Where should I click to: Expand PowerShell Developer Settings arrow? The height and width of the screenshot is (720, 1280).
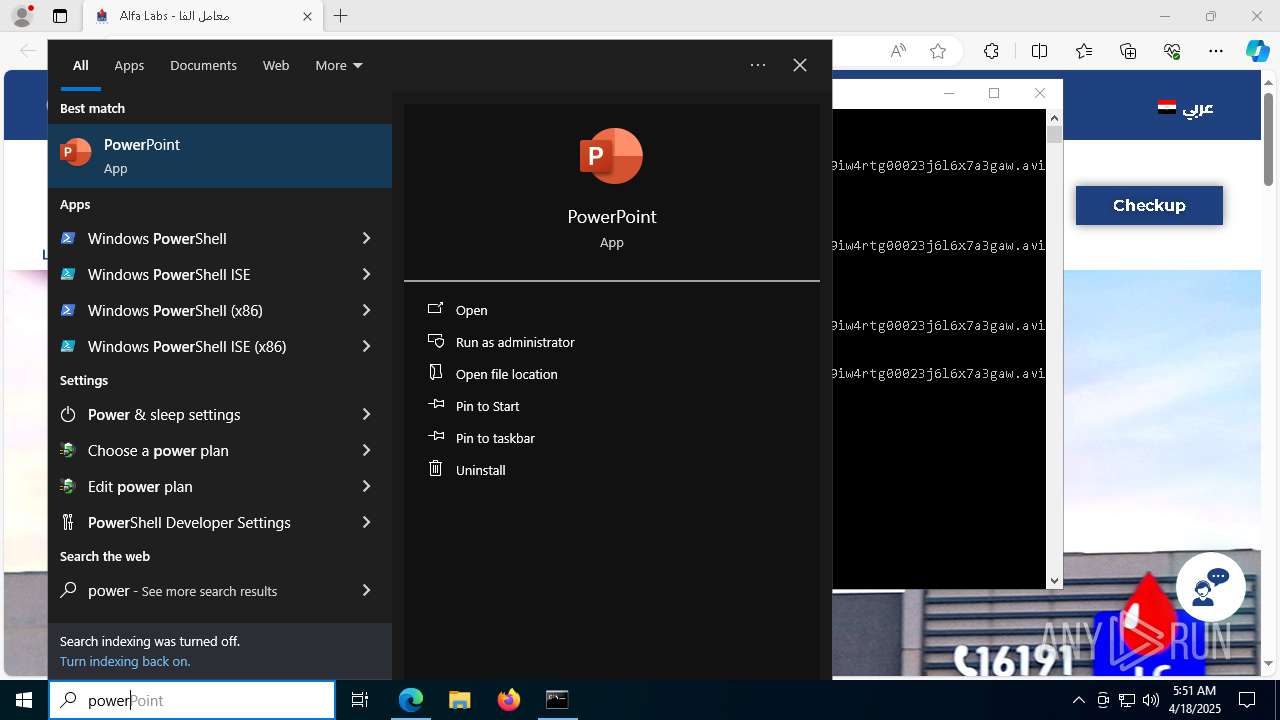tap(366, 522)
